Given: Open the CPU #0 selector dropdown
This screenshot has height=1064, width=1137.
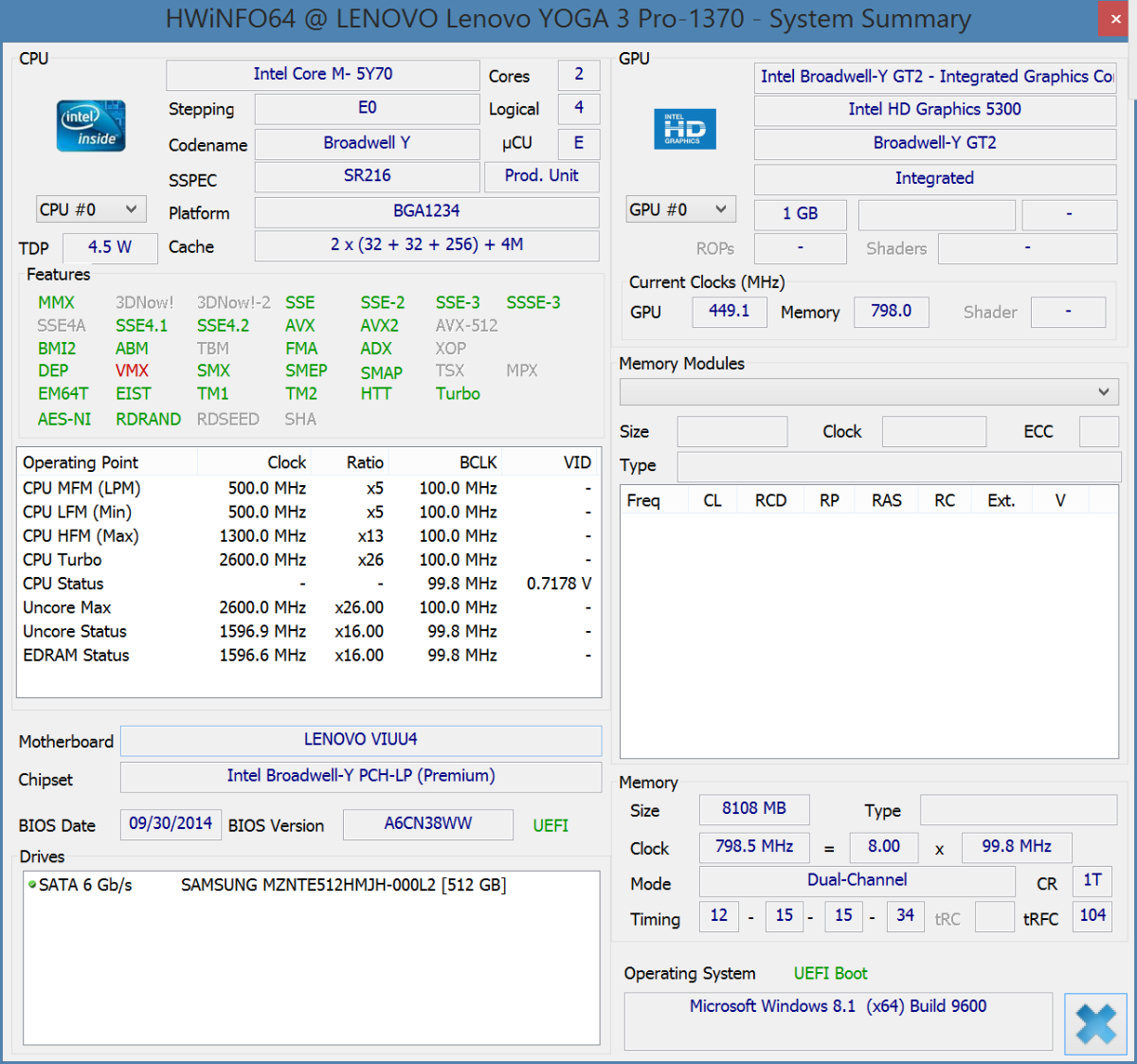Looking at the screenshot, I should (x=90, y=209).
